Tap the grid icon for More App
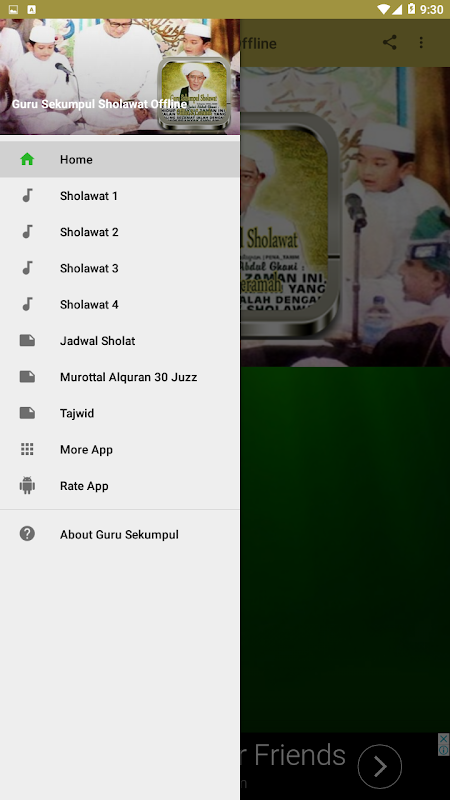Viewport: 450px width, 800px height. [27, 449]
